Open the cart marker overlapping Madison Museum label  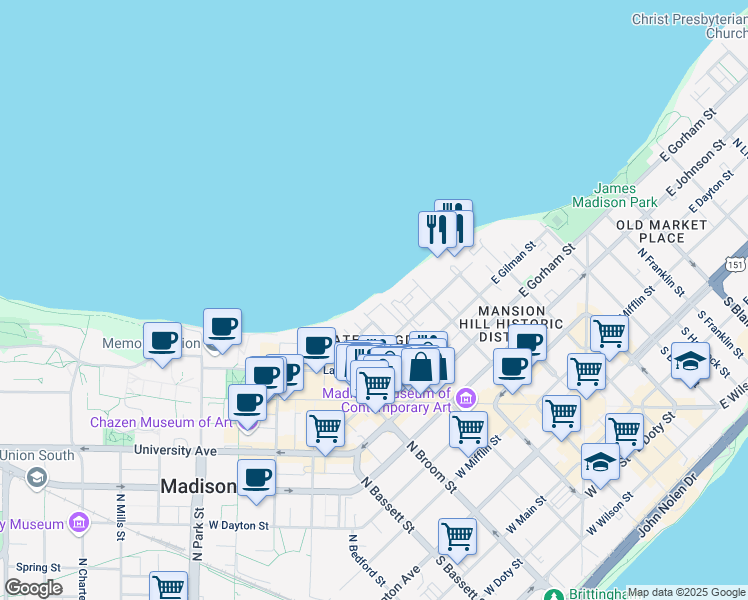pos(375,384)
